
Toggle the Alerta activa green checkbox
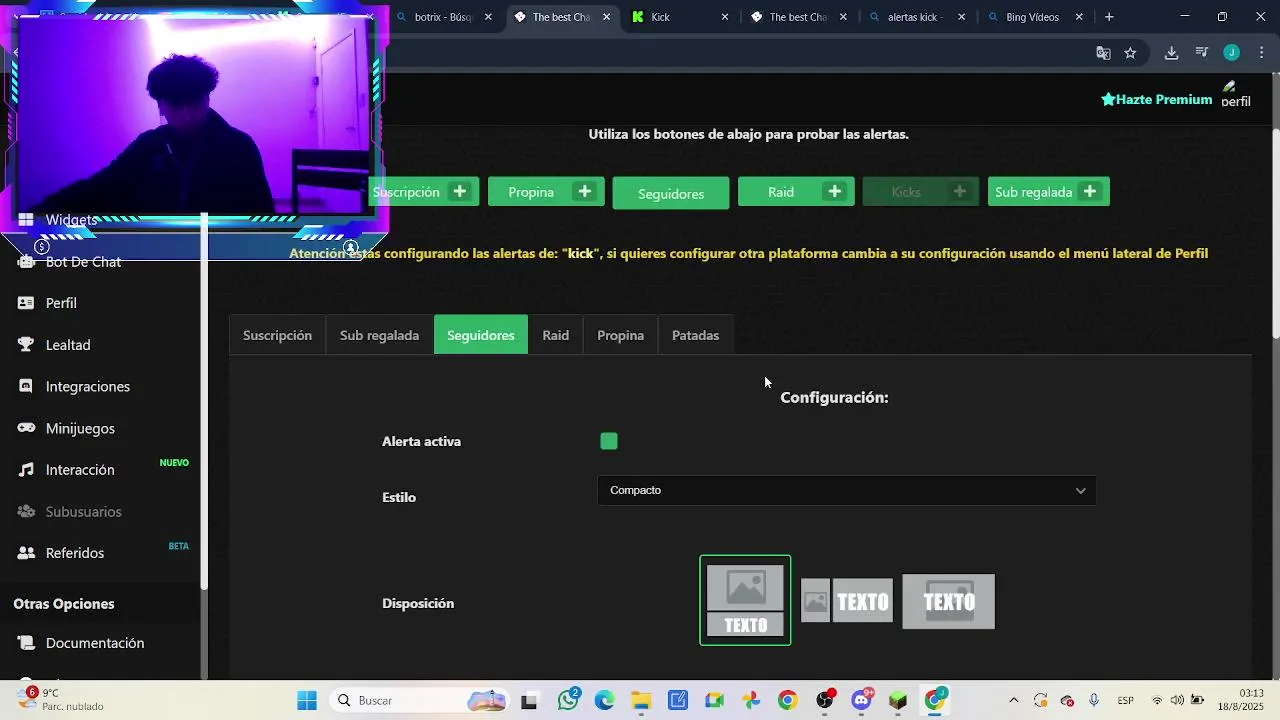coord(609,441)
